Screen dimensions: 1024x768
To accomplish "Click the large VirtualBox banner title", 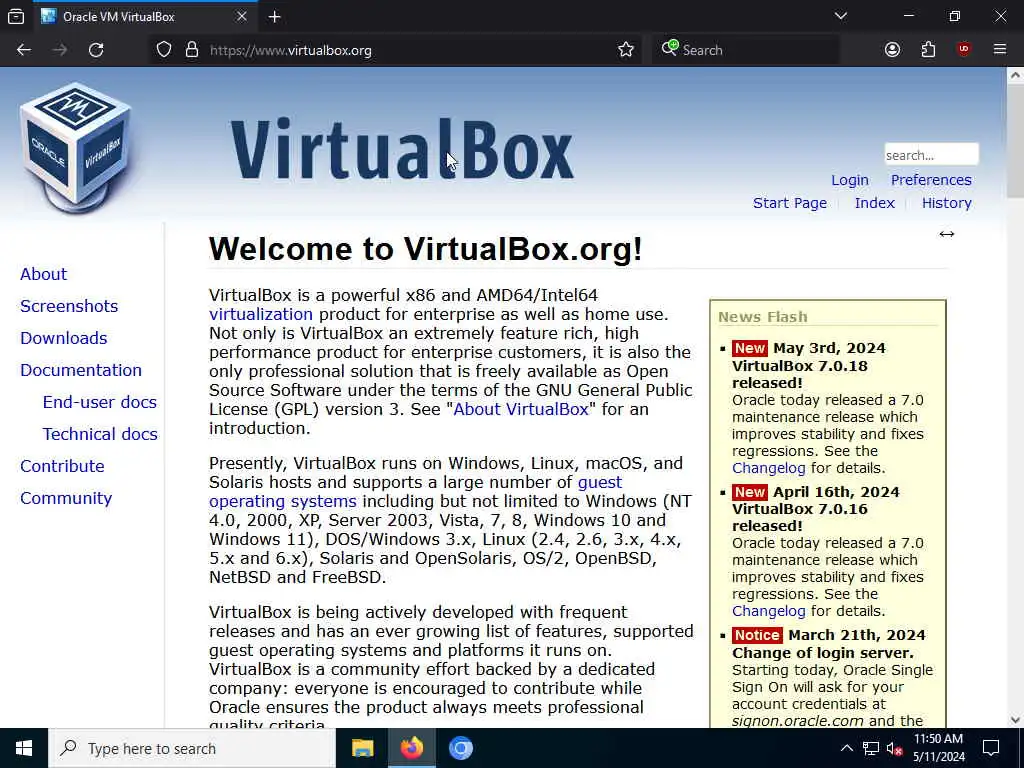I will pos(402,149).
